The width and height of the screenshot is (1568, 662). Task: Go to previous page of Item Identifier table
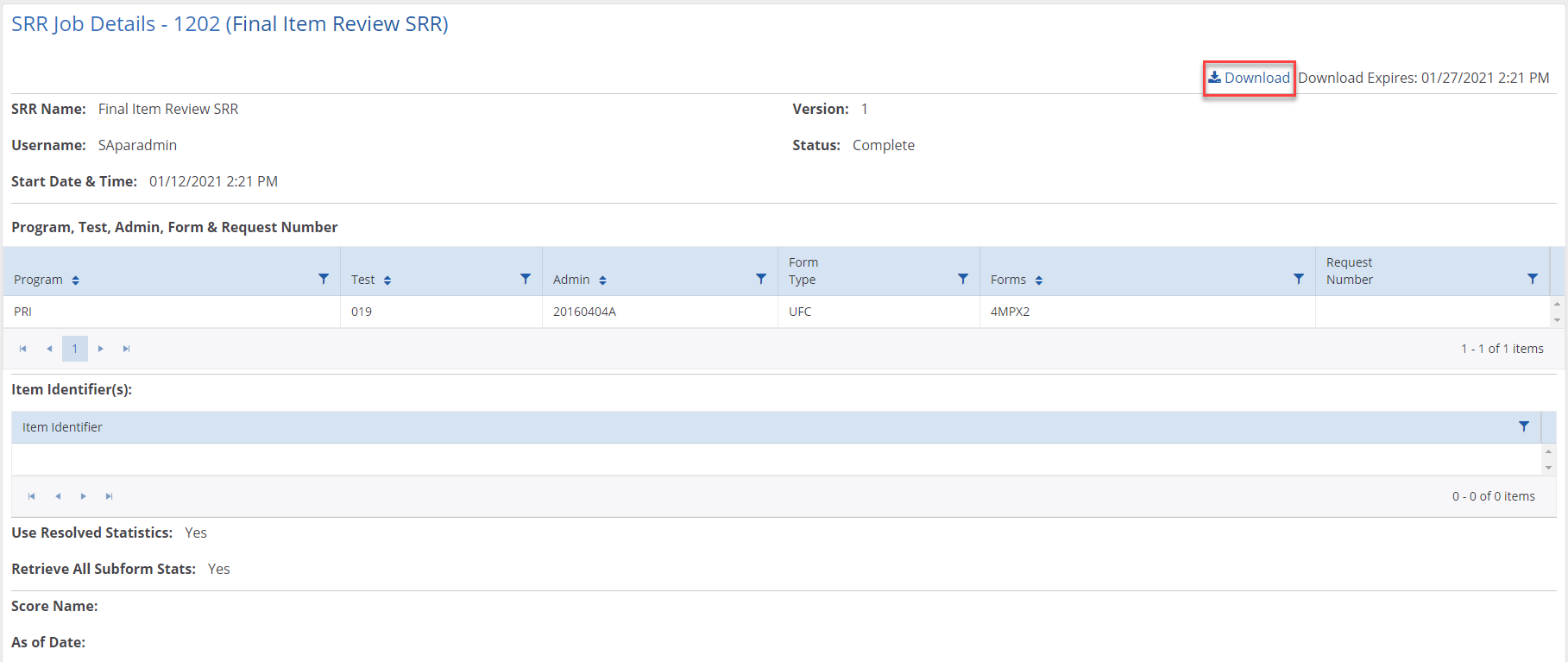[x=58, y=496]
